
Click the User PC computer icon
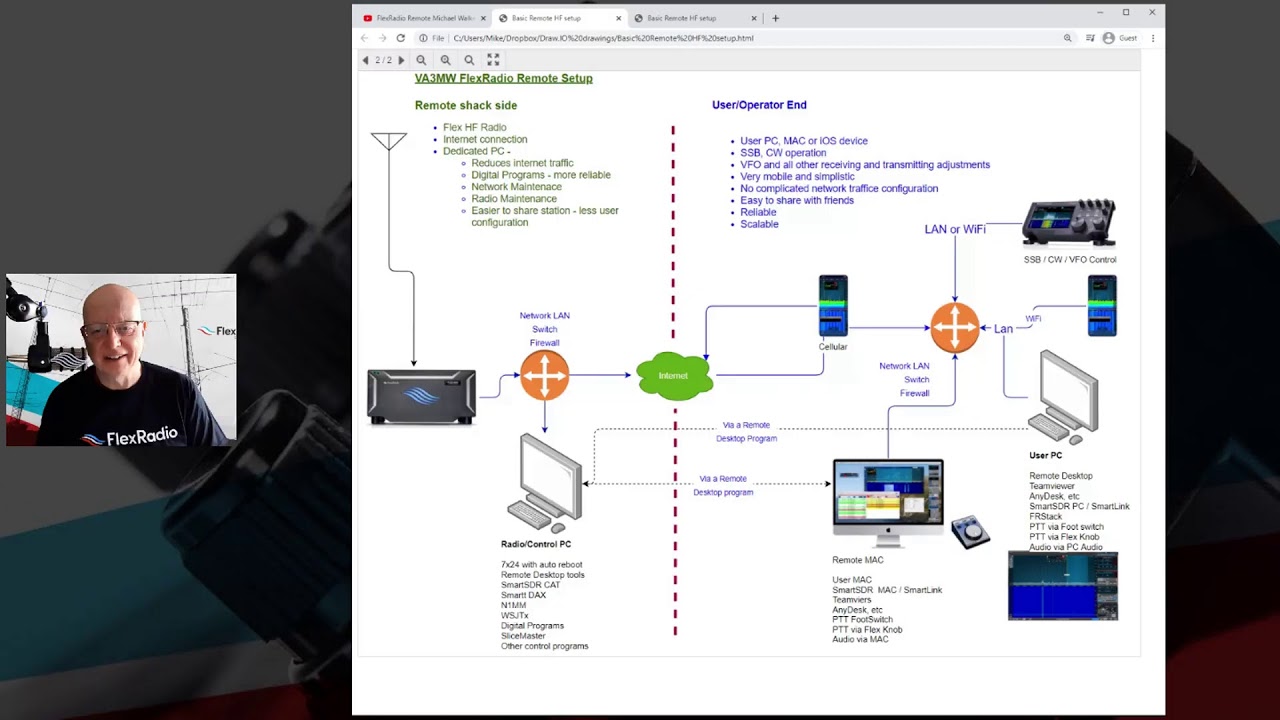click(1064, 397)
